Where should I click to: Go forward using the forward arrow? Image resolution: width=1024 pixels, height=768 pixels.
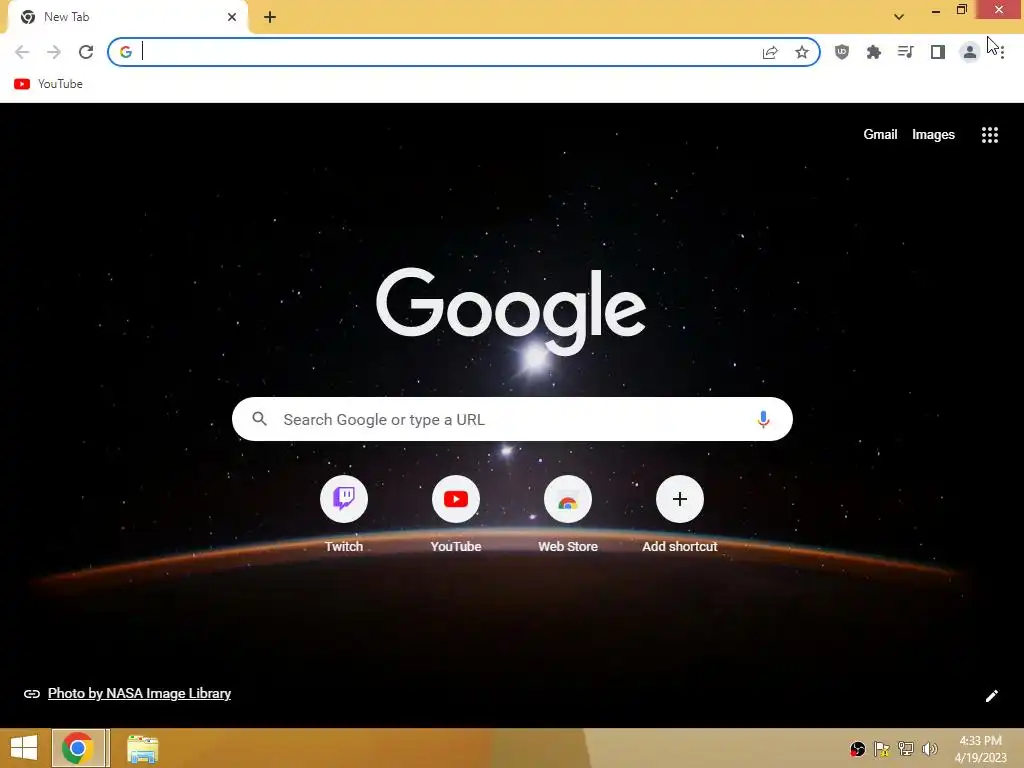[x=54, y=52]
